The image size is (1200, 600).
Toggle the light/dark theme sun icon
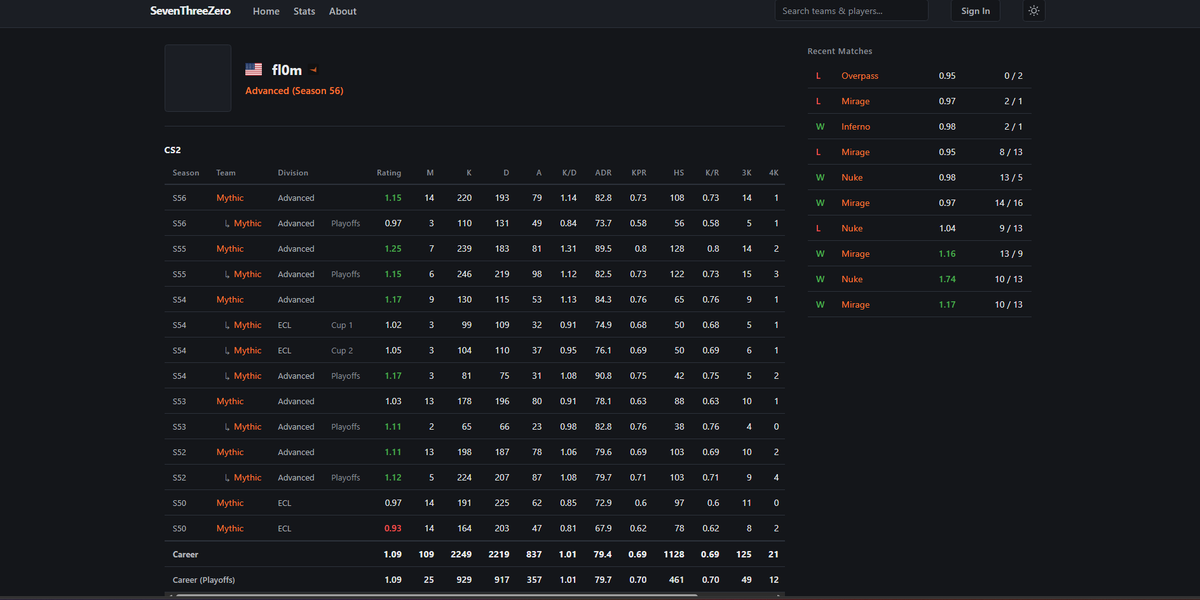pos(1034,11)
